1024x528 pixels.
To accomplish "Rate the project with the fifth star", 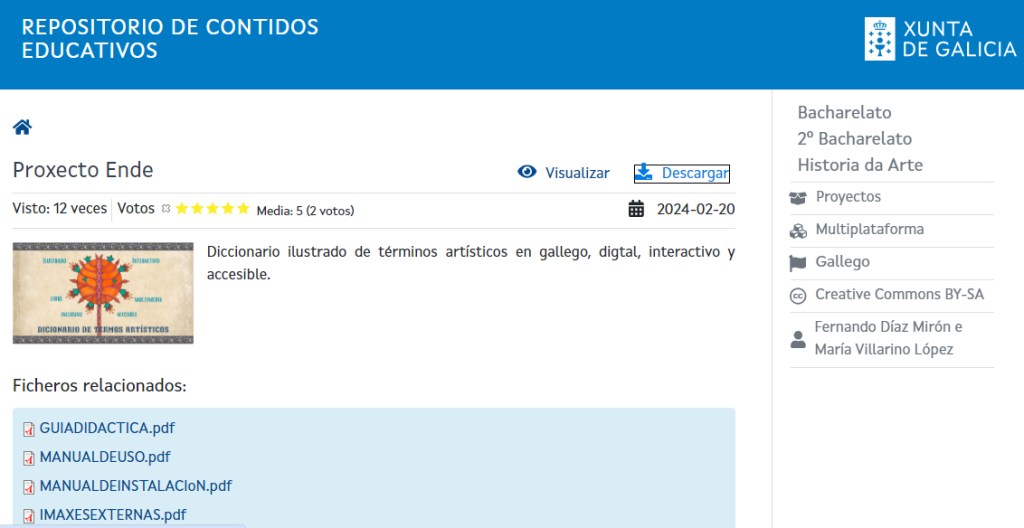I will [x=243, y=209].
